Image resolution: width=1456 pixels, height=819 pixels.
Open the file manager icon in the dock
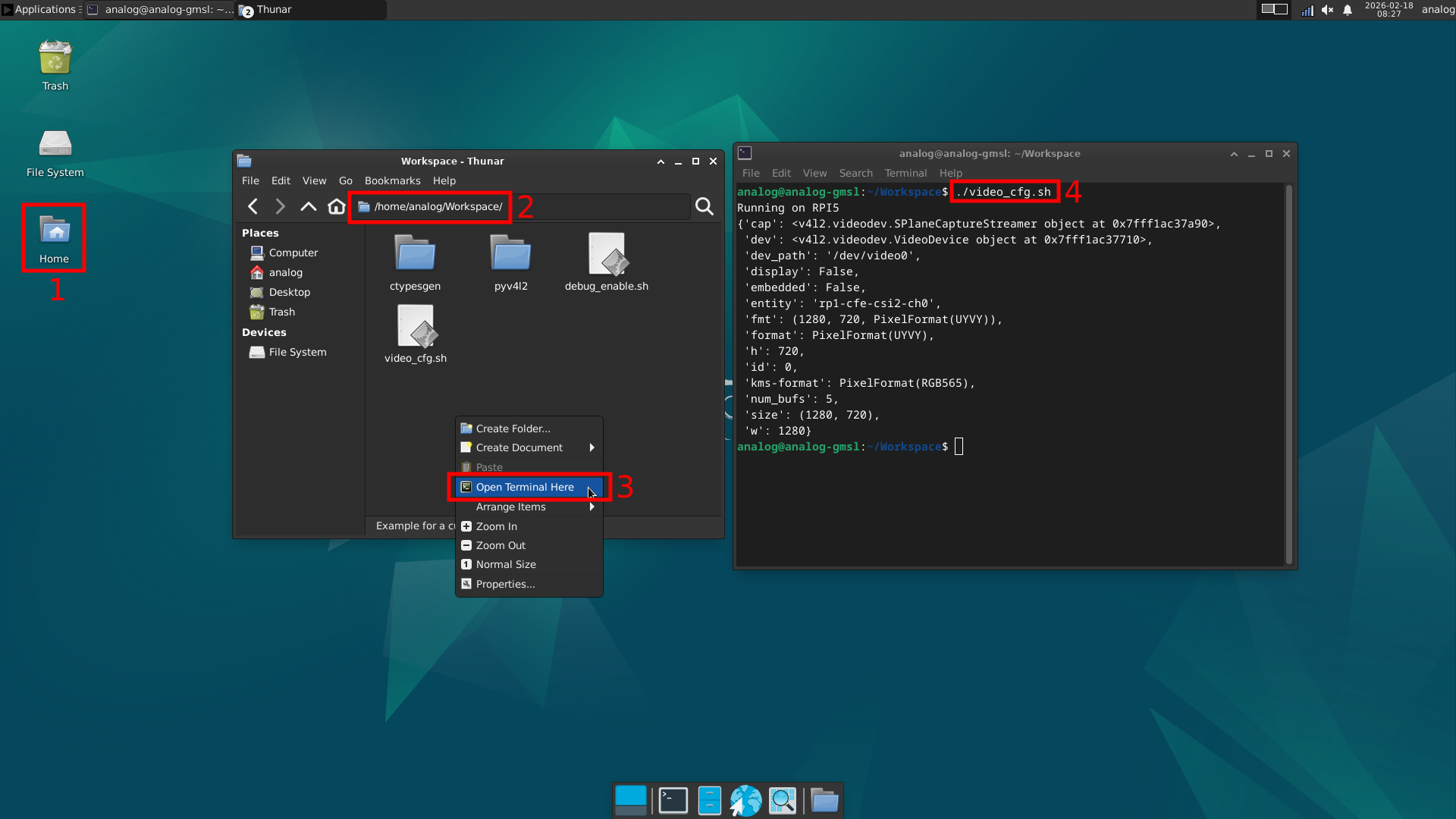[x=825, y=800]
